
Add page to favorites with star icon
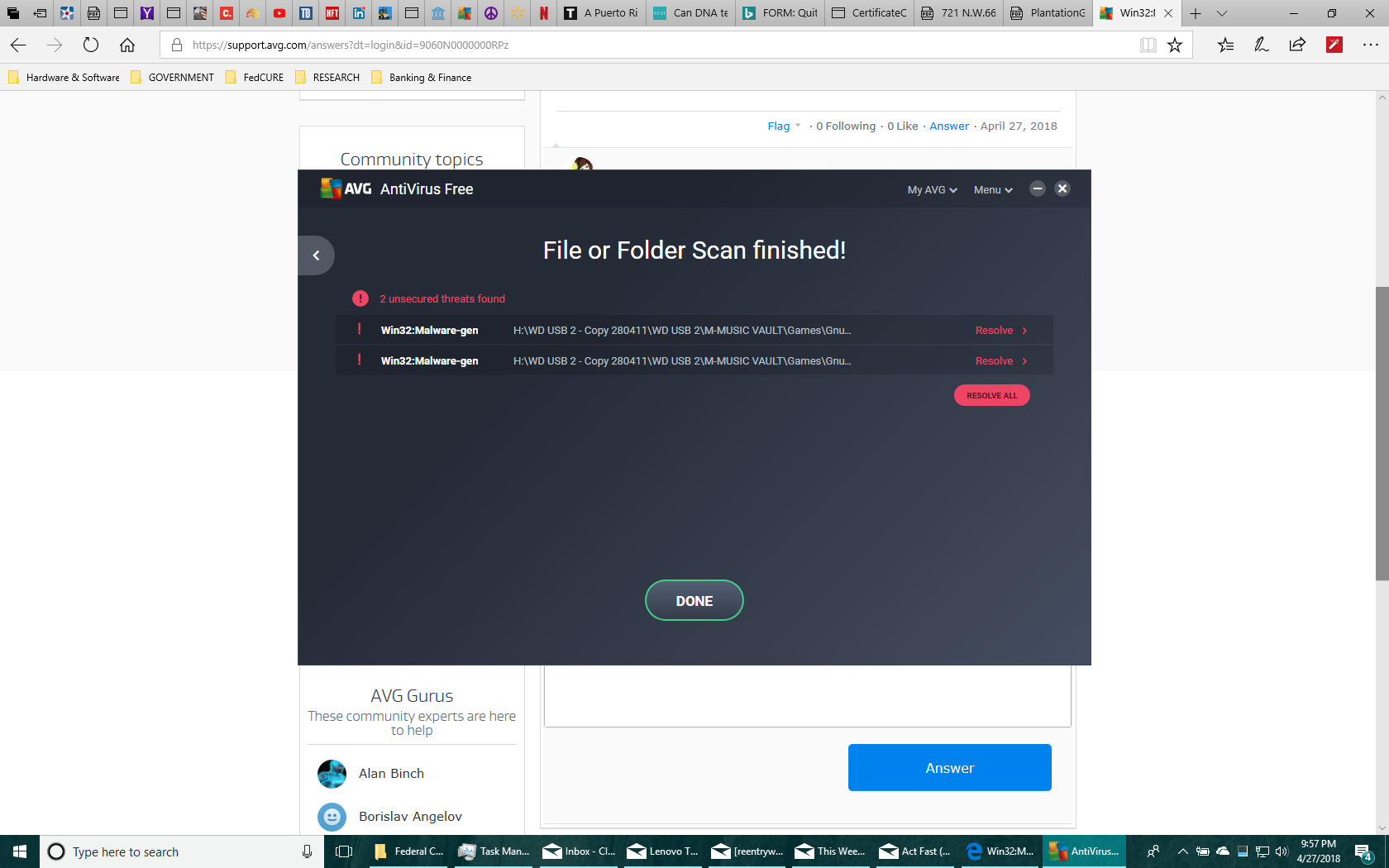point(1175,45)
